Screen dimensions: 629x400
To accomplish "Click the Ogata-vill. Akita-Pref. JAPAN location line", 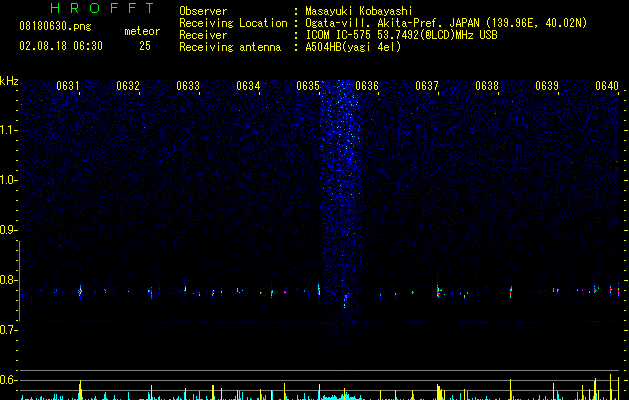I will click(x=446, y=23).
